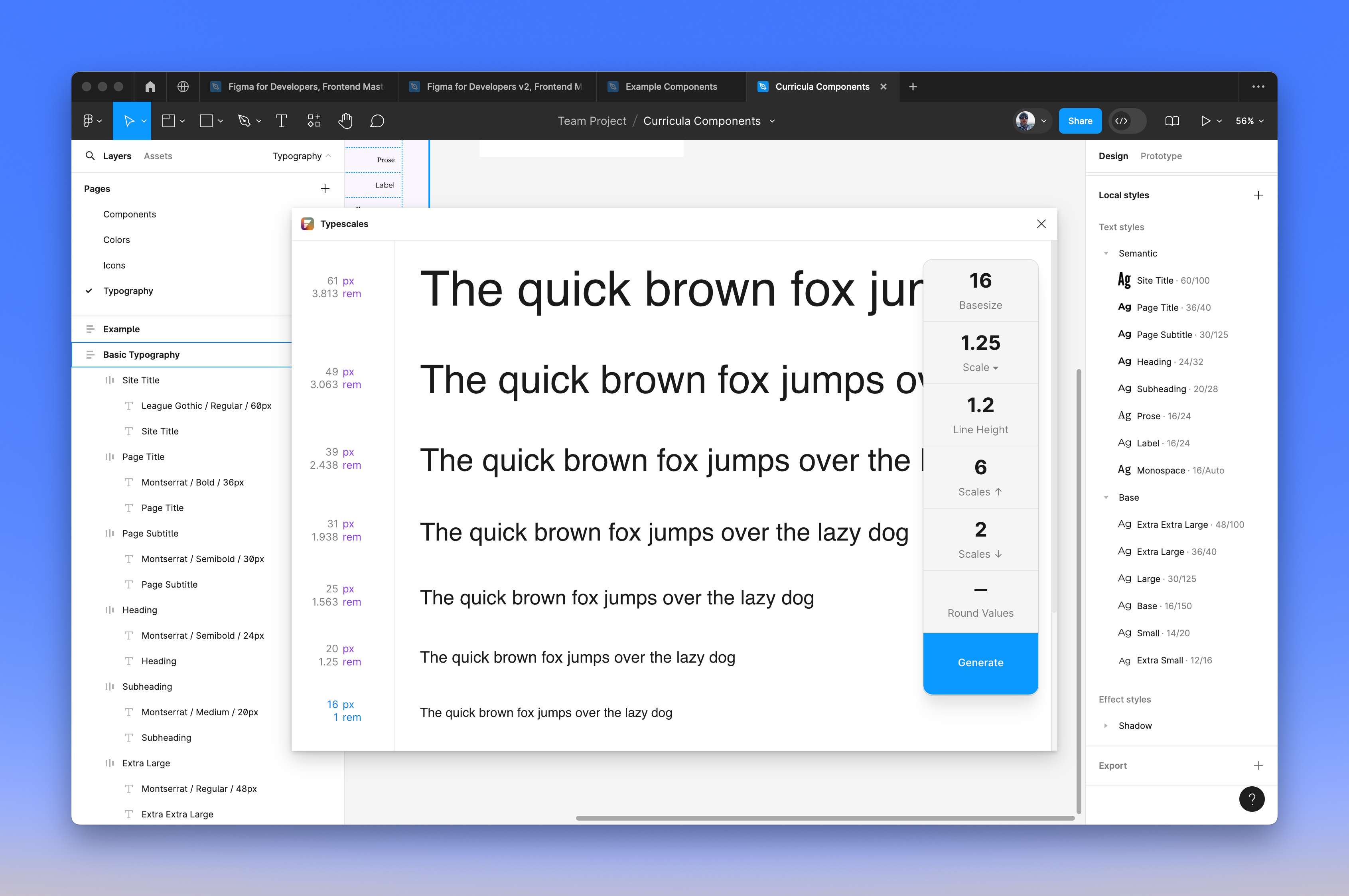The width and height of the screenshot is (1349, 896).
Task: Click the Share button
Action: click(x=1079, y=120)
